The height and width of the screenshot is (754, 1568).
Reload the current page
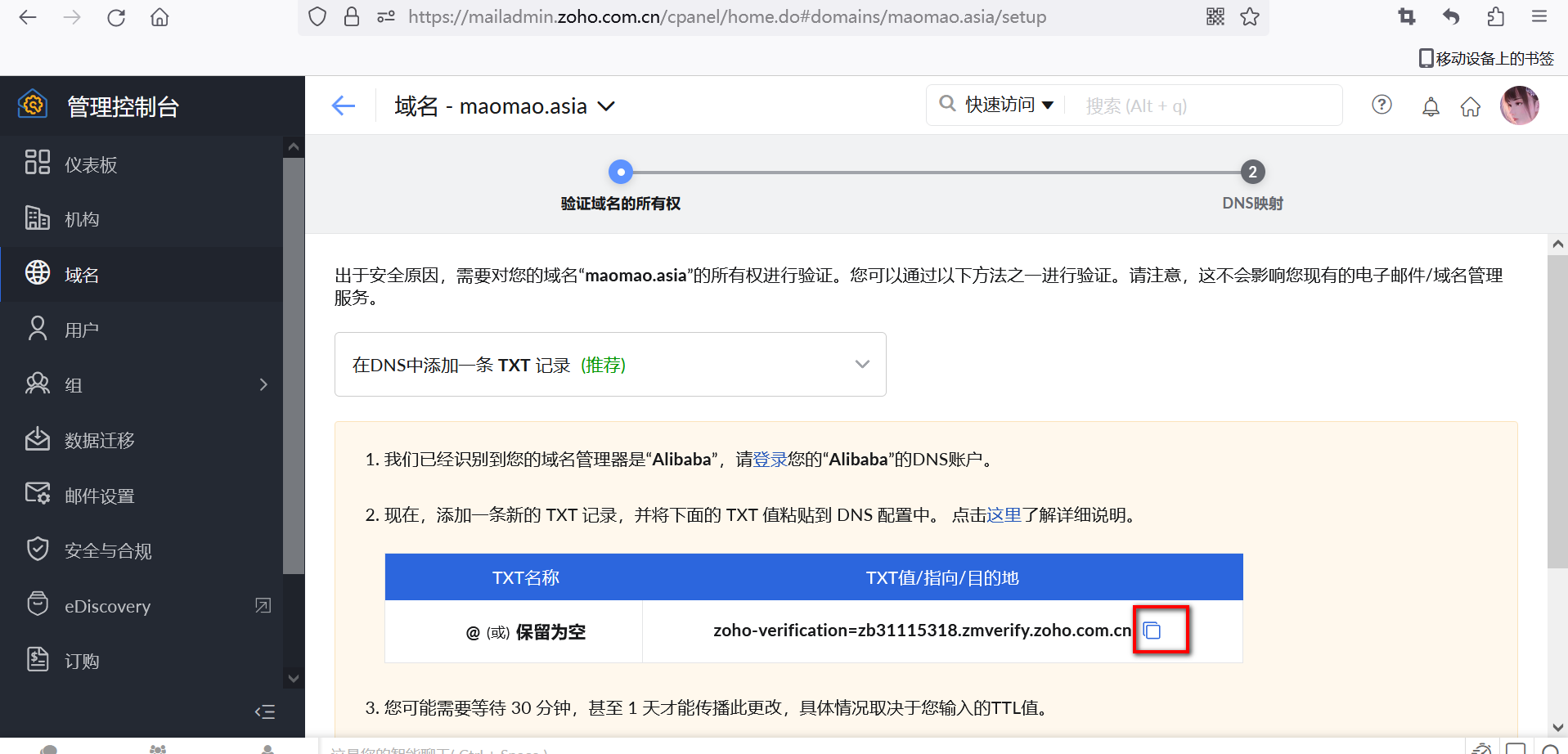pos(116,17)
